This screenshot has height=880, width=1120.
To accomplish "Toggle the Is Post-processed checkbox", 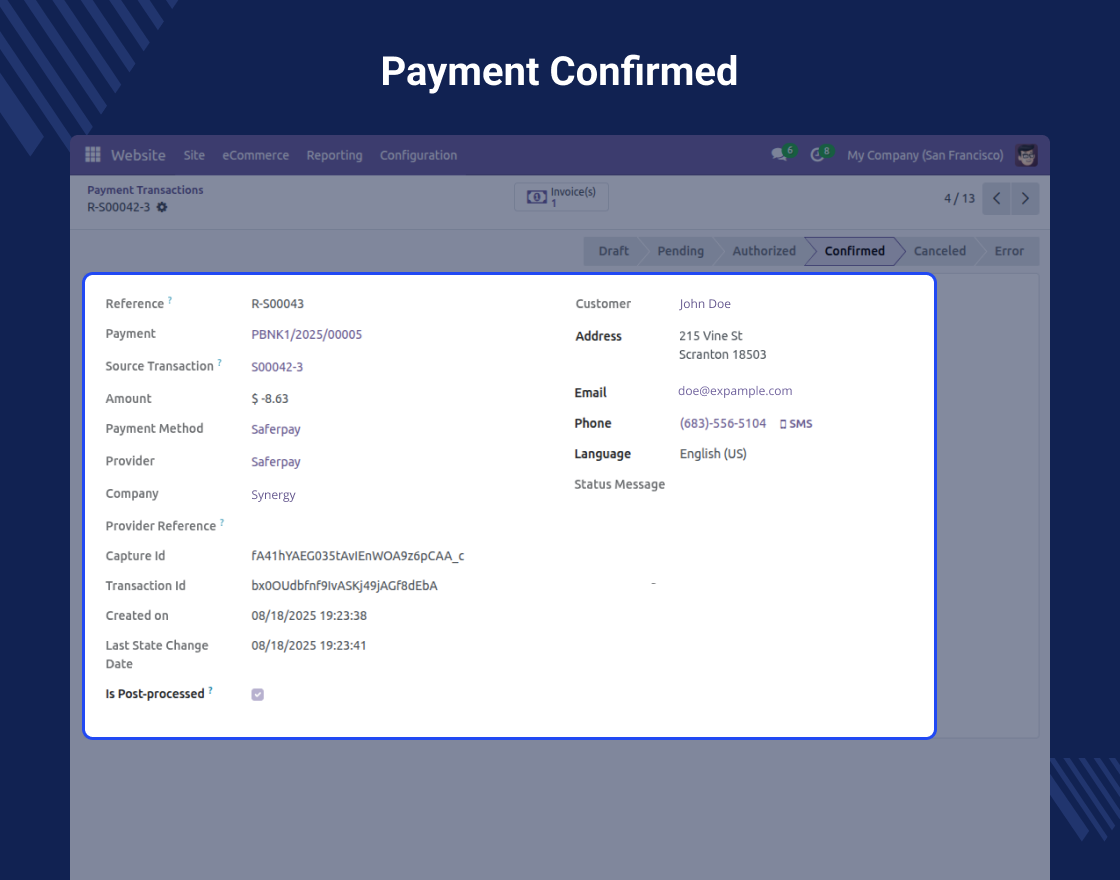I will [x=258, y=694].
